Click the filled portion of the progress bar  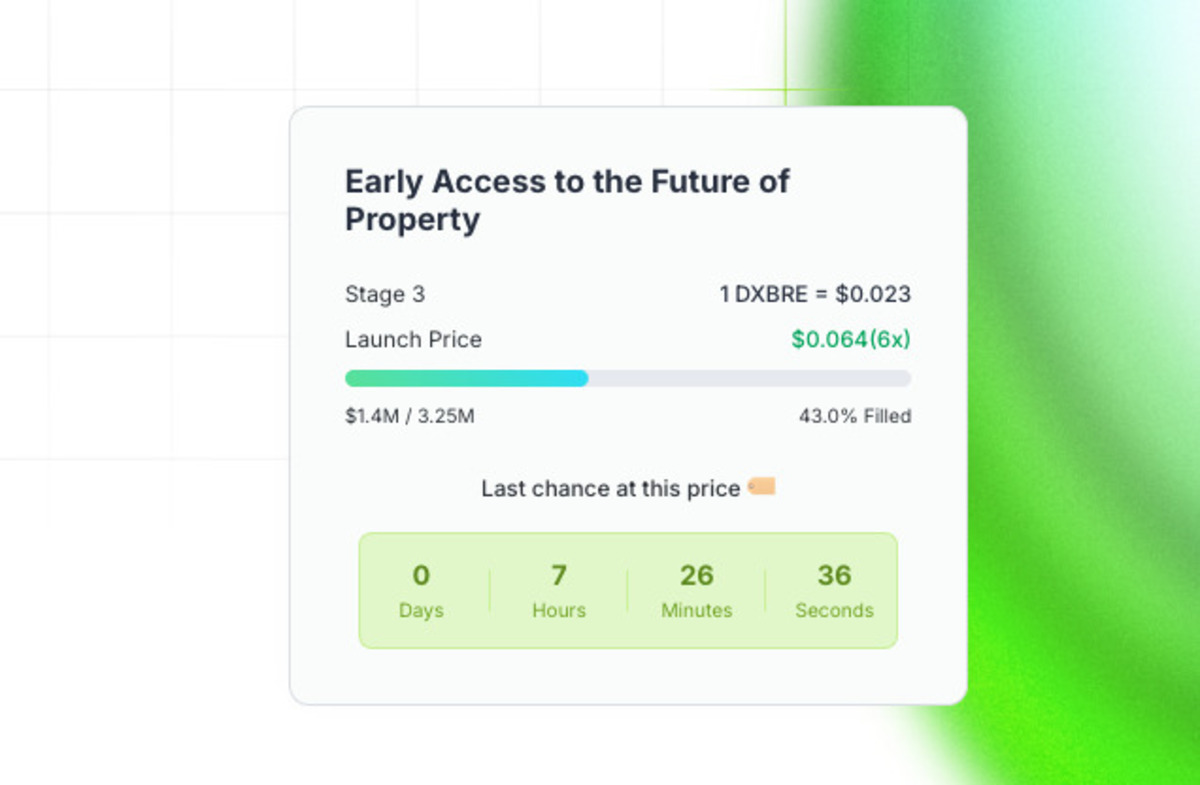coord(466,378)
